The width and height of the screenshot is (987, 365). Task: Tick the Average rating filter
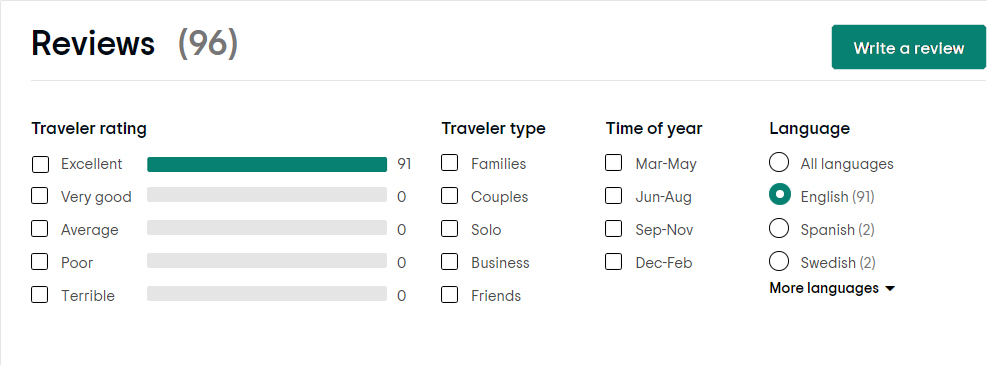point(40,228)
